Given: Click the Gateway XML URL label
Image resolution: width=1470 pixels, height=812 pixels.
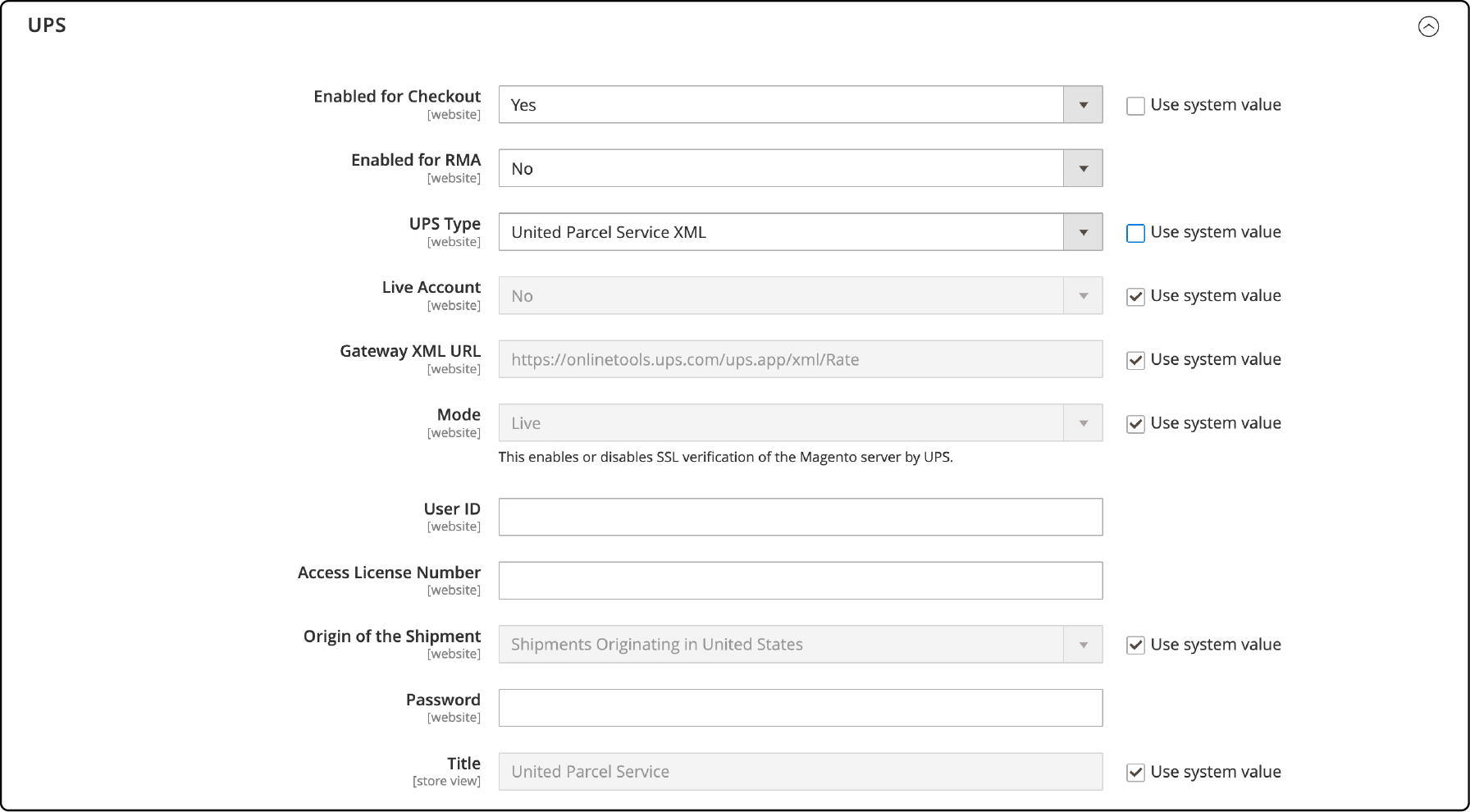Looking at the screenshot, I should pos(410,351).
